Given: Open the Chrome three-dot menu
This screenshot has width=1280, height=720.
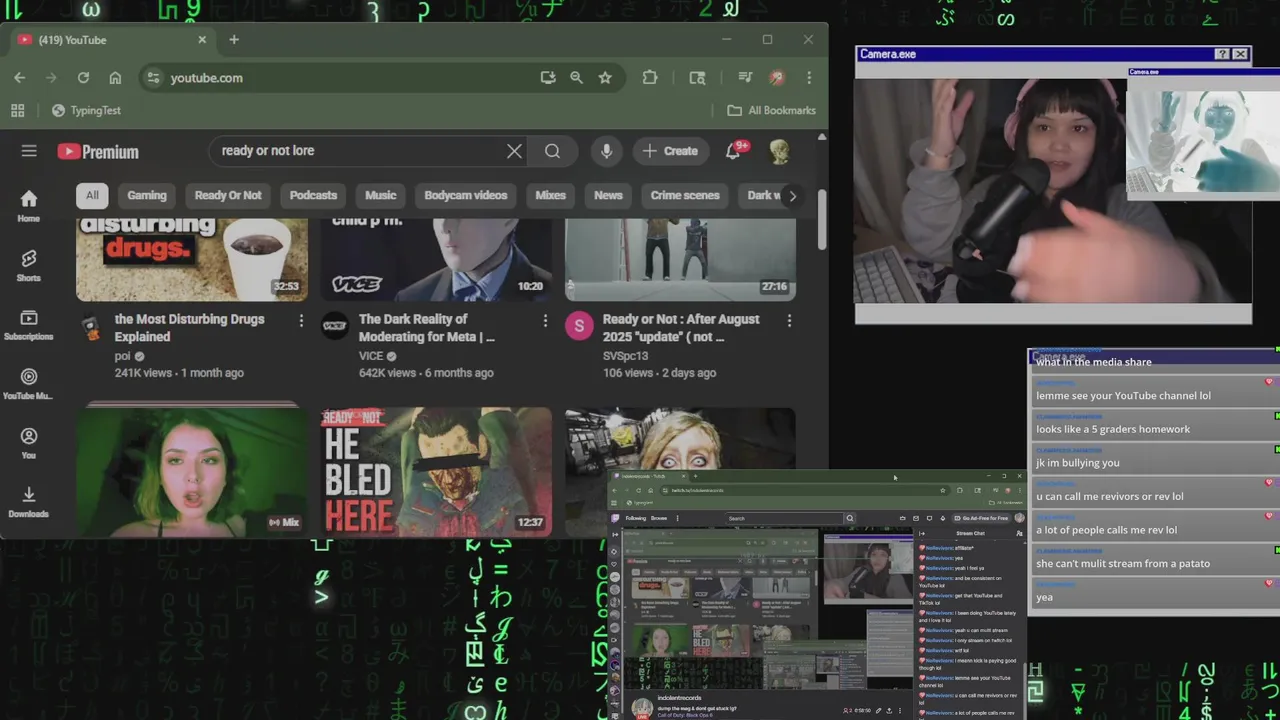Looking at the screenshot, I should (809, 78).
